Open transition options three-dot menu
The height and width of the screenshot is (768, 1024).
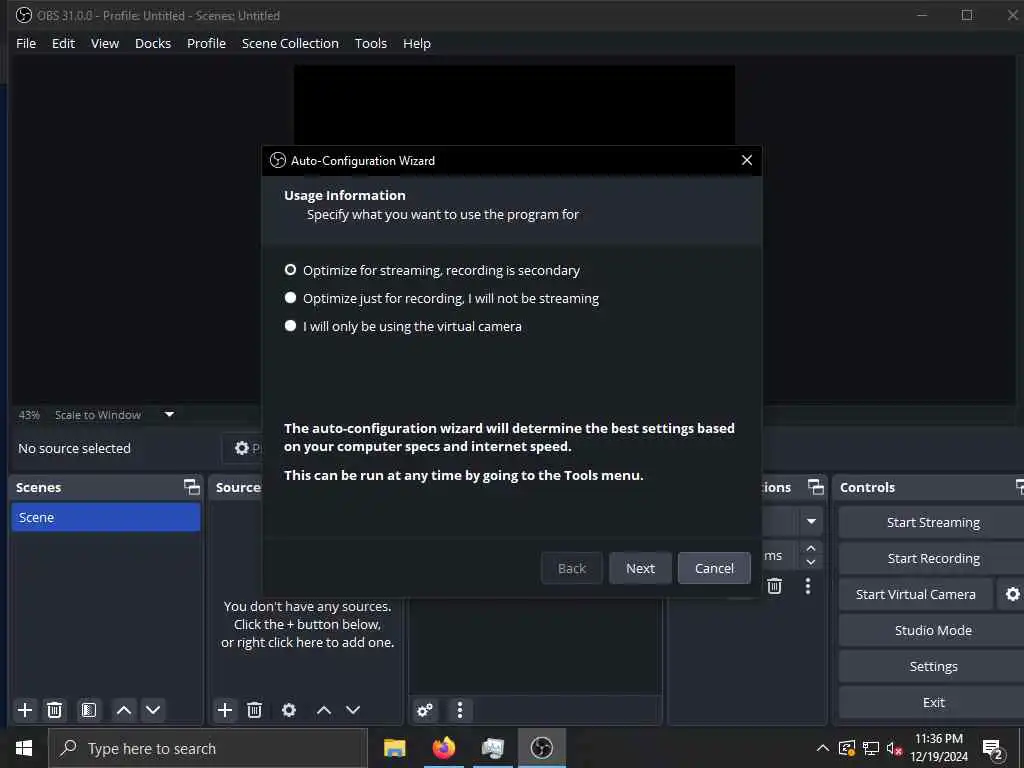(x=808, y=586)
